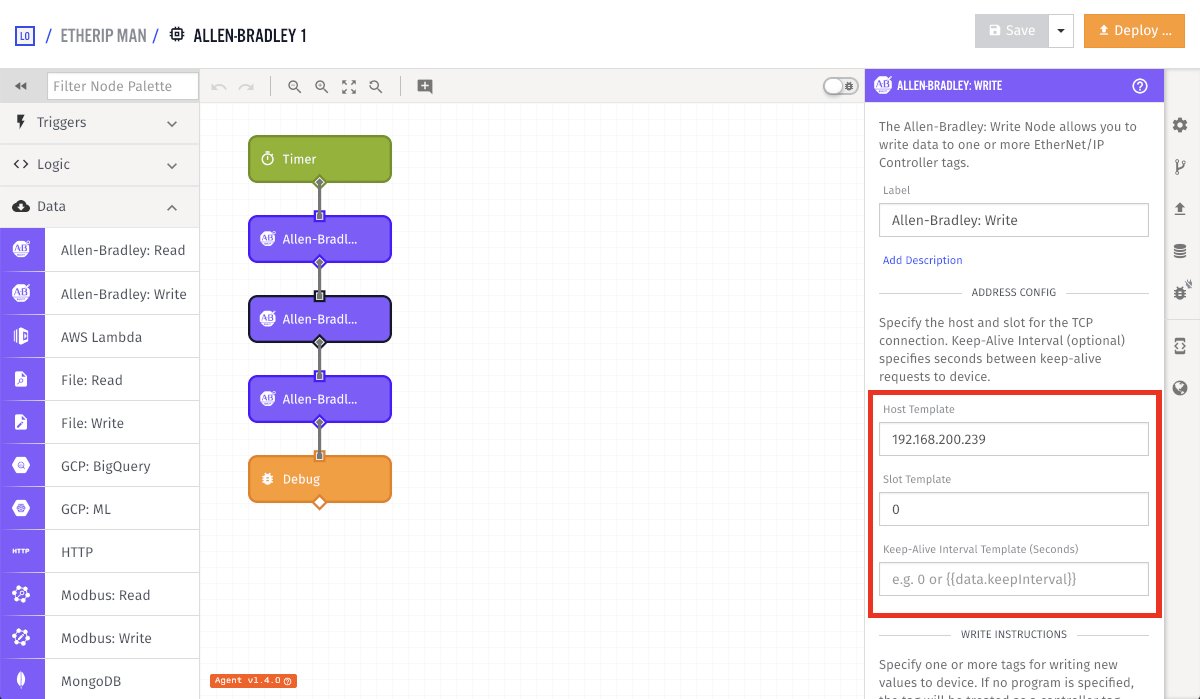The image size is (1200, 699).
Task: Toggle the live debug switch
Action: [840, 86]
